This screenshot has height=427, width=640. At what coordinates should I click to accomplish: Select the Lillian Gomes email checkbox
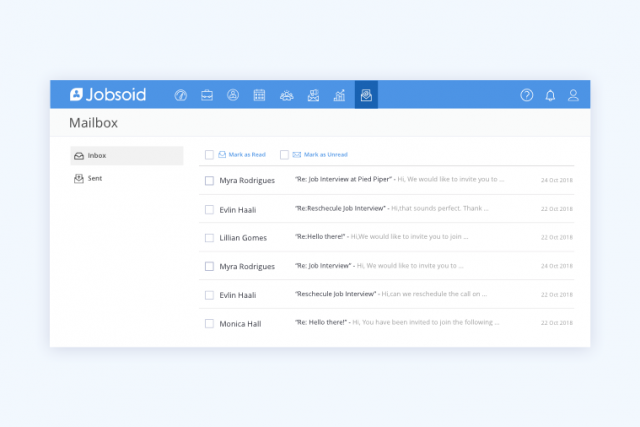(209, 238)
